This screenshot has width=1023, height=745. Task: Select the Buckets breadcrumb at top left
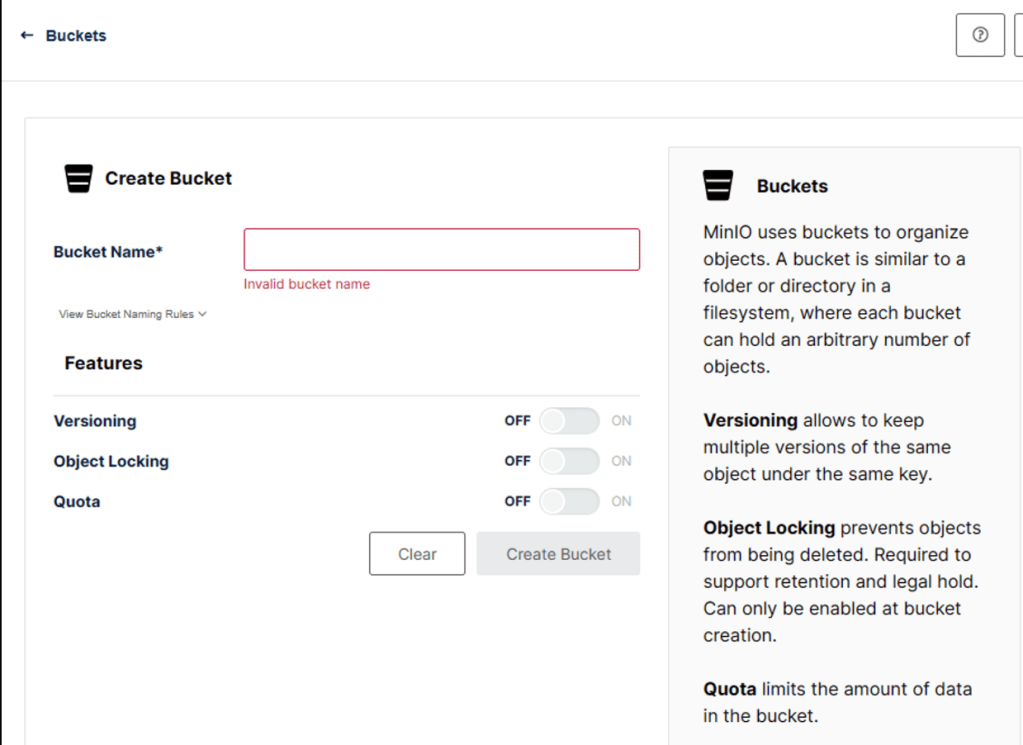(x=74, y=35)
